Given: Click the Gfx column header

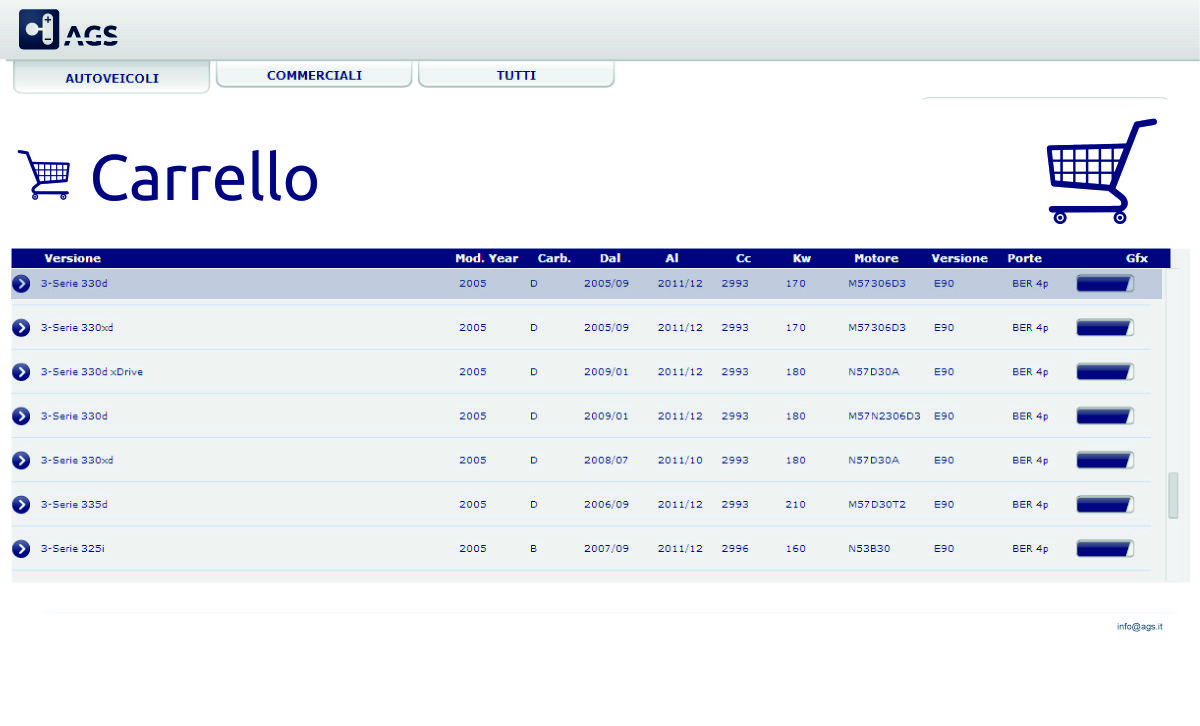Looking at the screenshot, I should click(x=1136, y=258).
